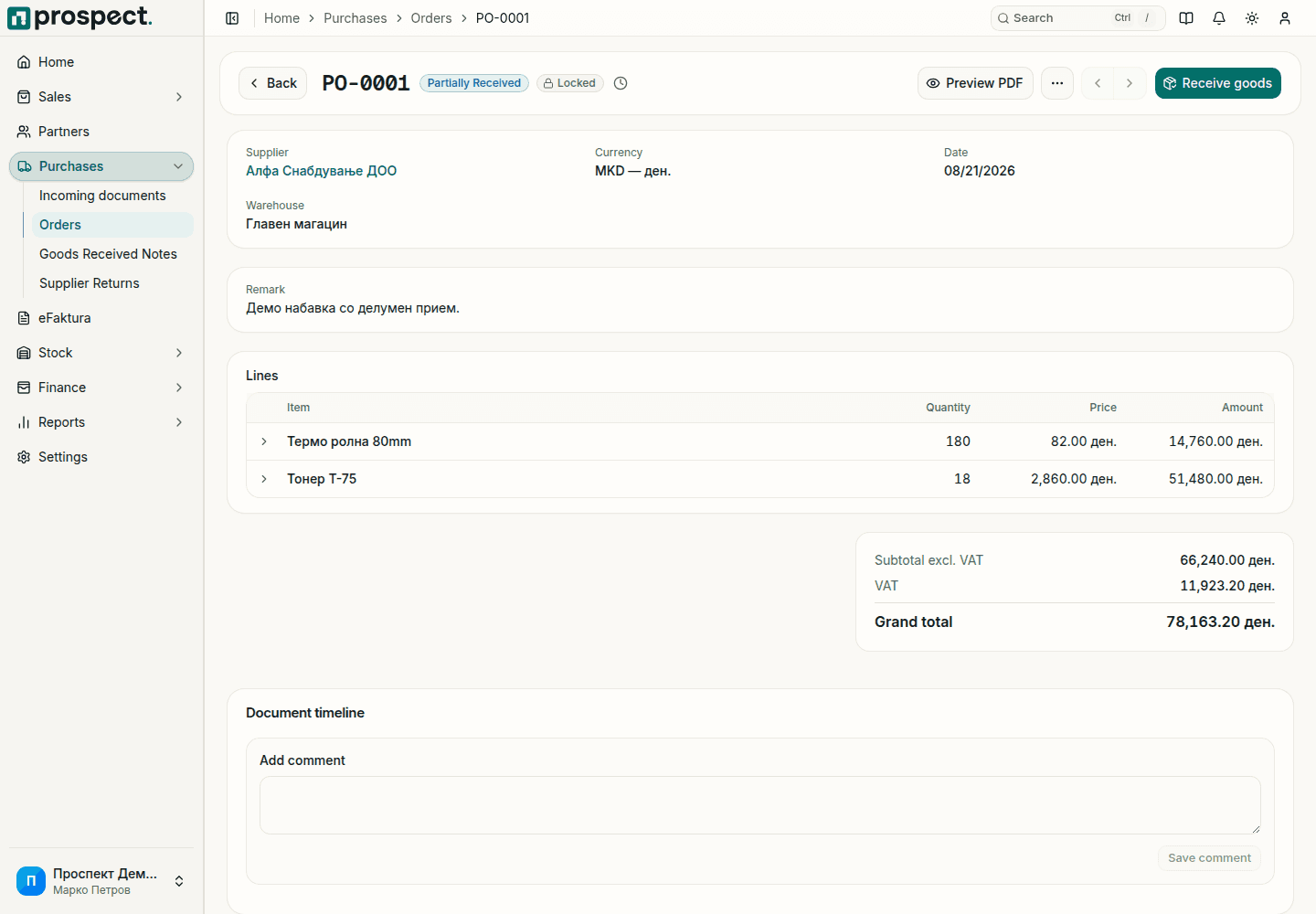The width and height of the screenshot is (1316, 914).
Task: Toggle the sidebar collapse icon
Action: 232,18
